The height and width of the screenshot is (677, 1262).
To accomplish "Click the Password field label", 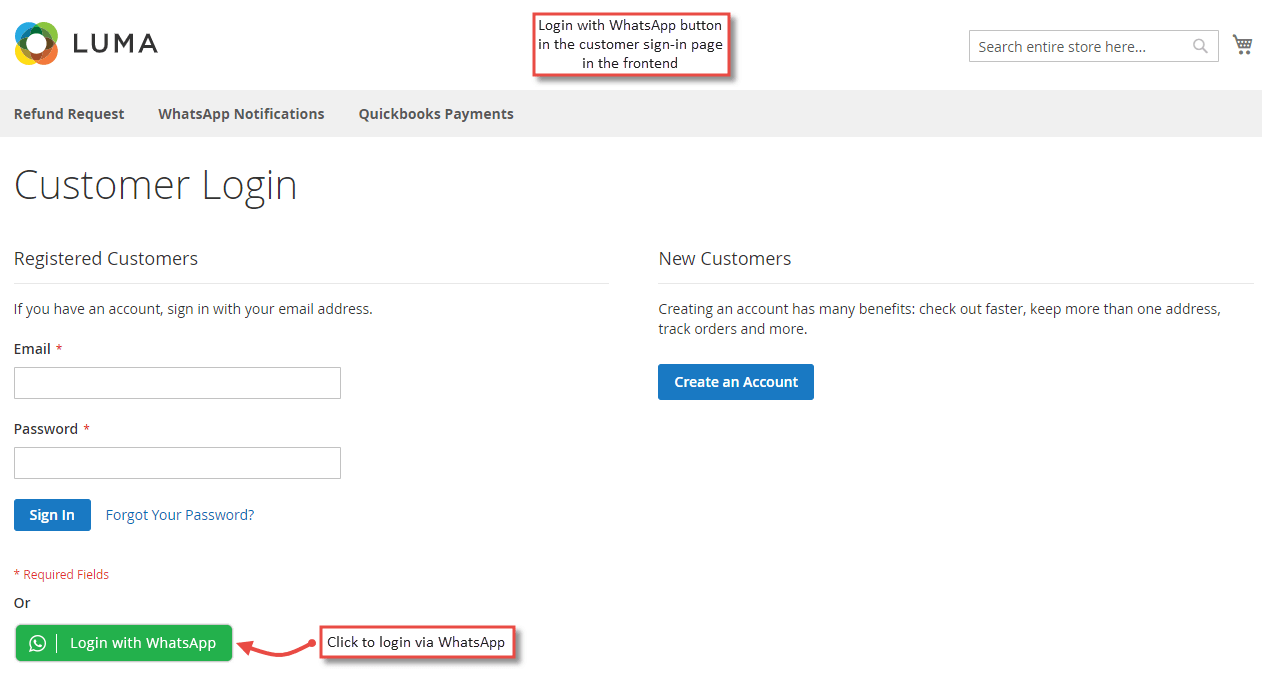I will pyautogui.click(x=46, y=429).
